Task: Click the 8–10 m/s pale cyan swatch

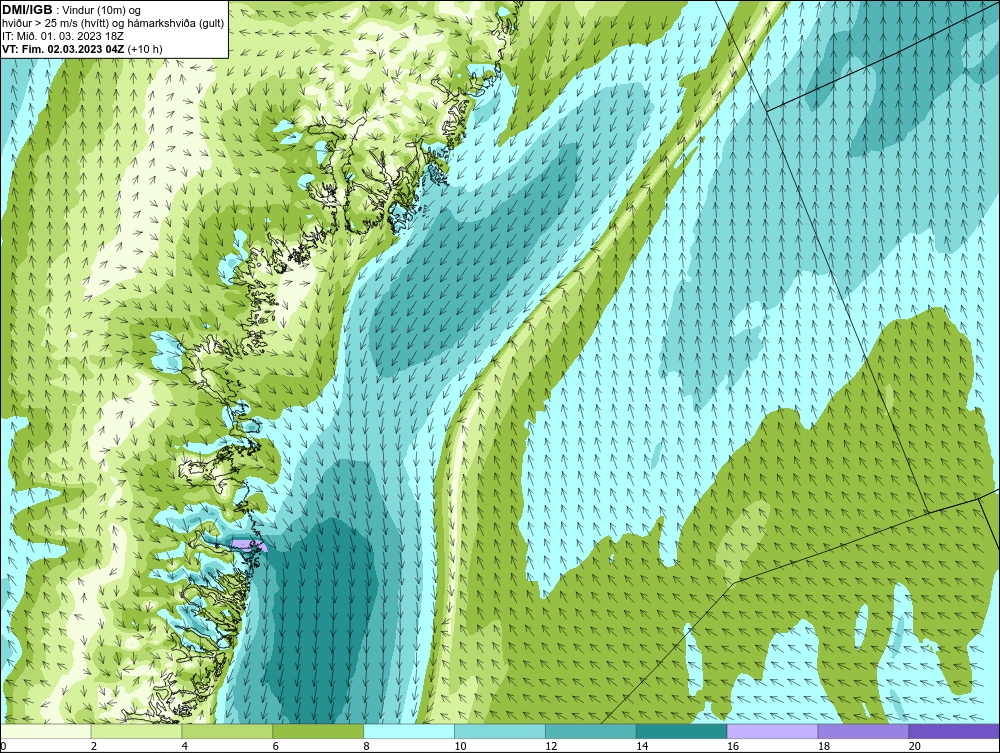Action: tap(409, 731)
